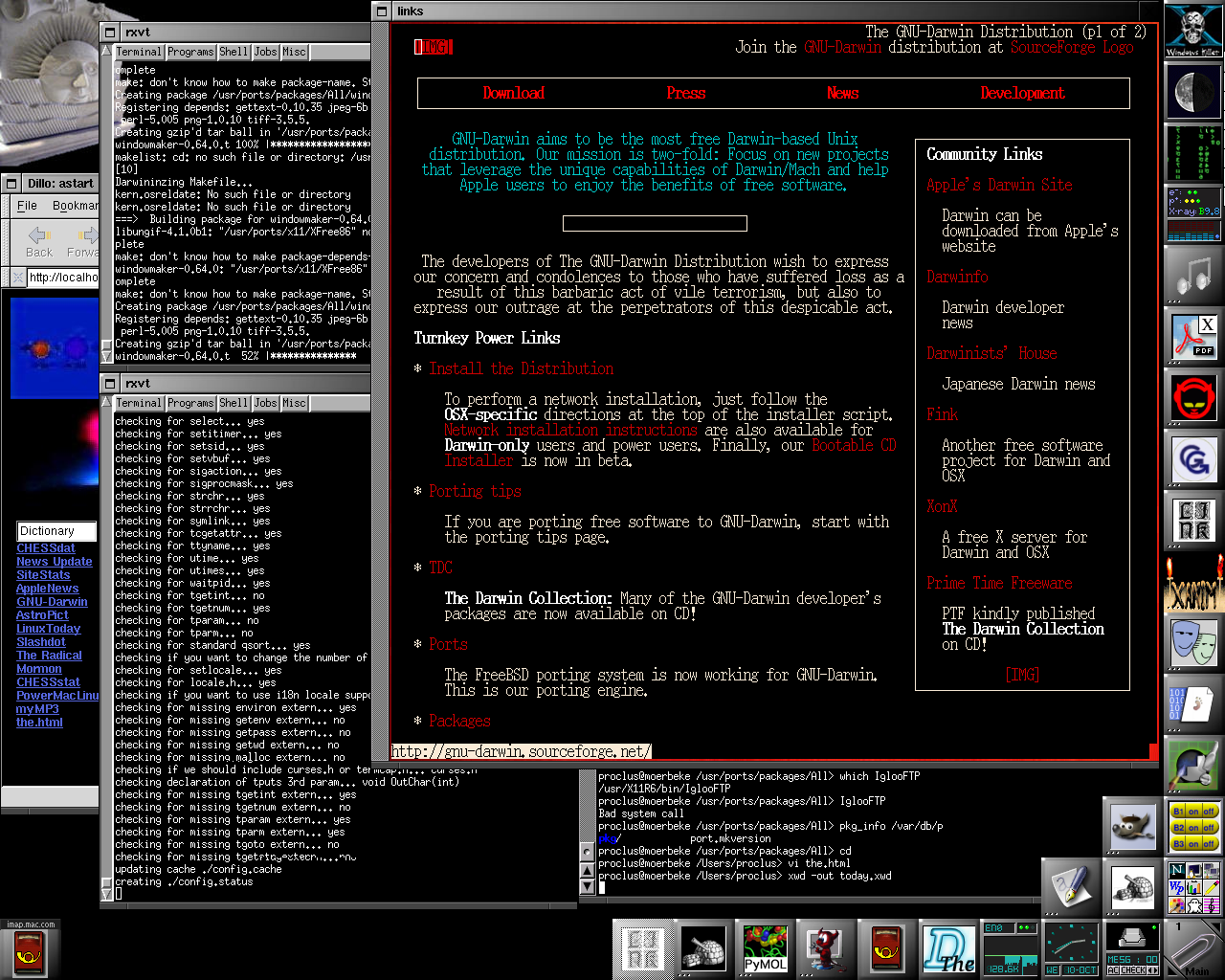Screen dimensions: 1225x980
Task: Open the red mailbox icon in bottom dock
Action: [887, 948]
